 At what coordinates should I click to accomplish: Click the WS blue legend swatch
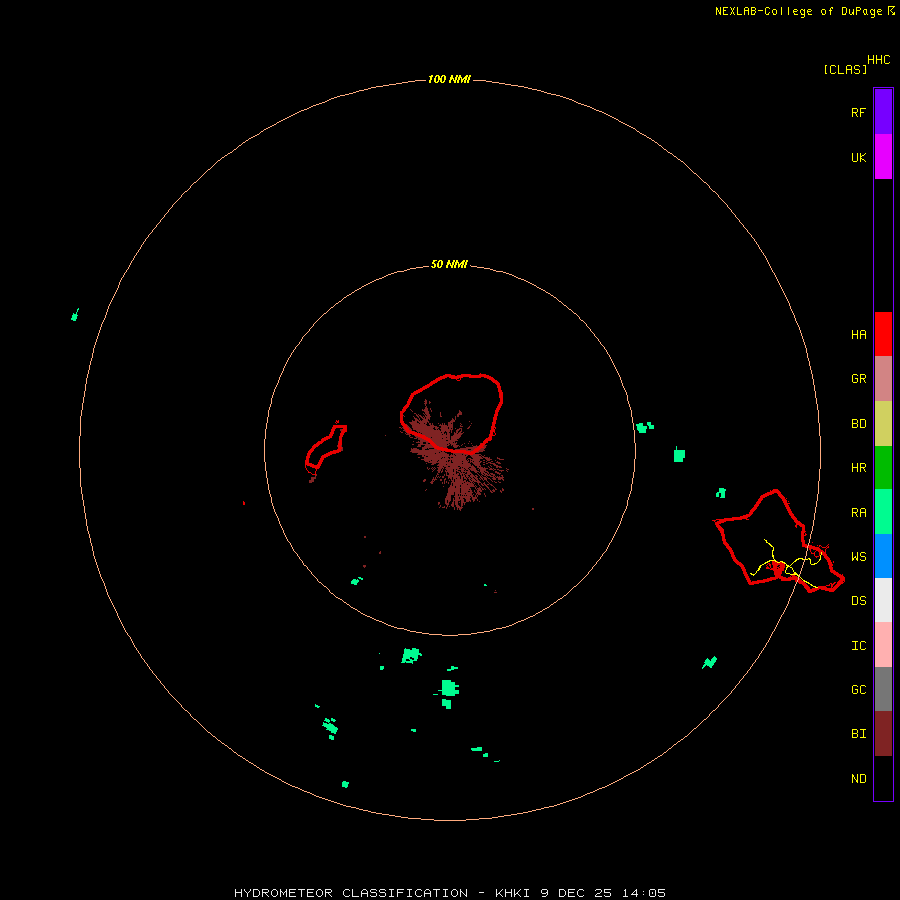pos(883,556)
